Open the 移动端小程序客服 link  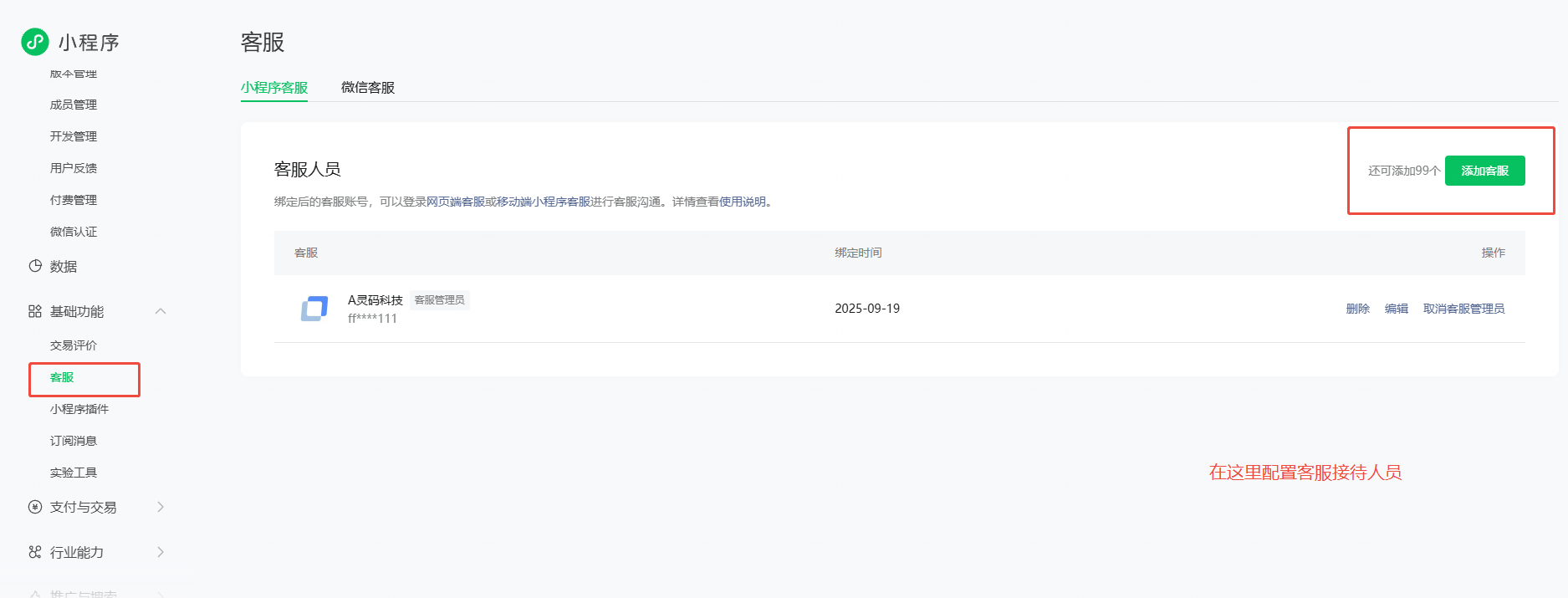coord(544,202)
